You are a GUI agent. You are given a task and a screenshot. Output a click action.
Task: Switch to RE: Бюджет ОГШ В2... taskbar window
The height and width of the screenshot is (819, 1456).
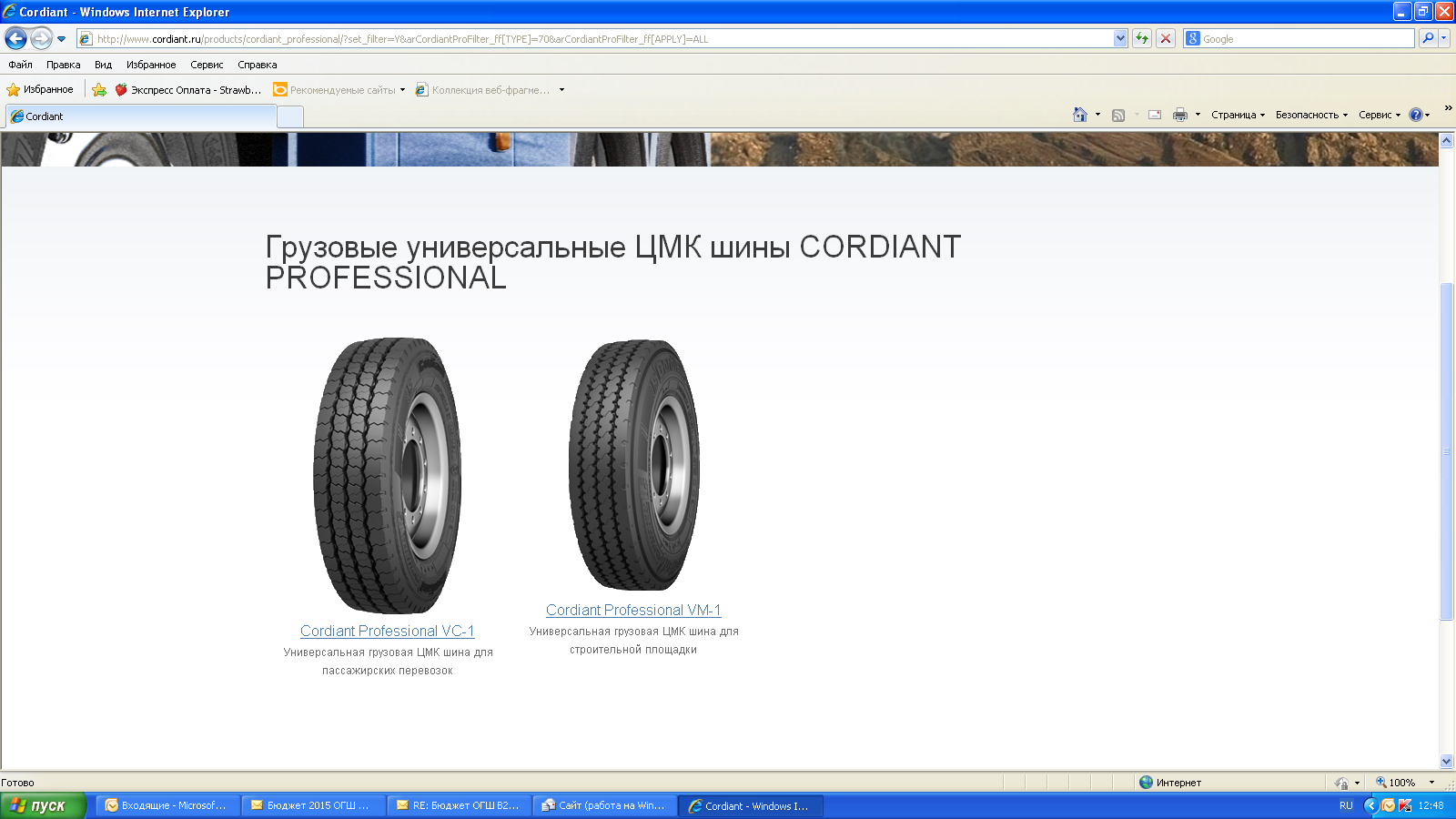click(459, 805)
